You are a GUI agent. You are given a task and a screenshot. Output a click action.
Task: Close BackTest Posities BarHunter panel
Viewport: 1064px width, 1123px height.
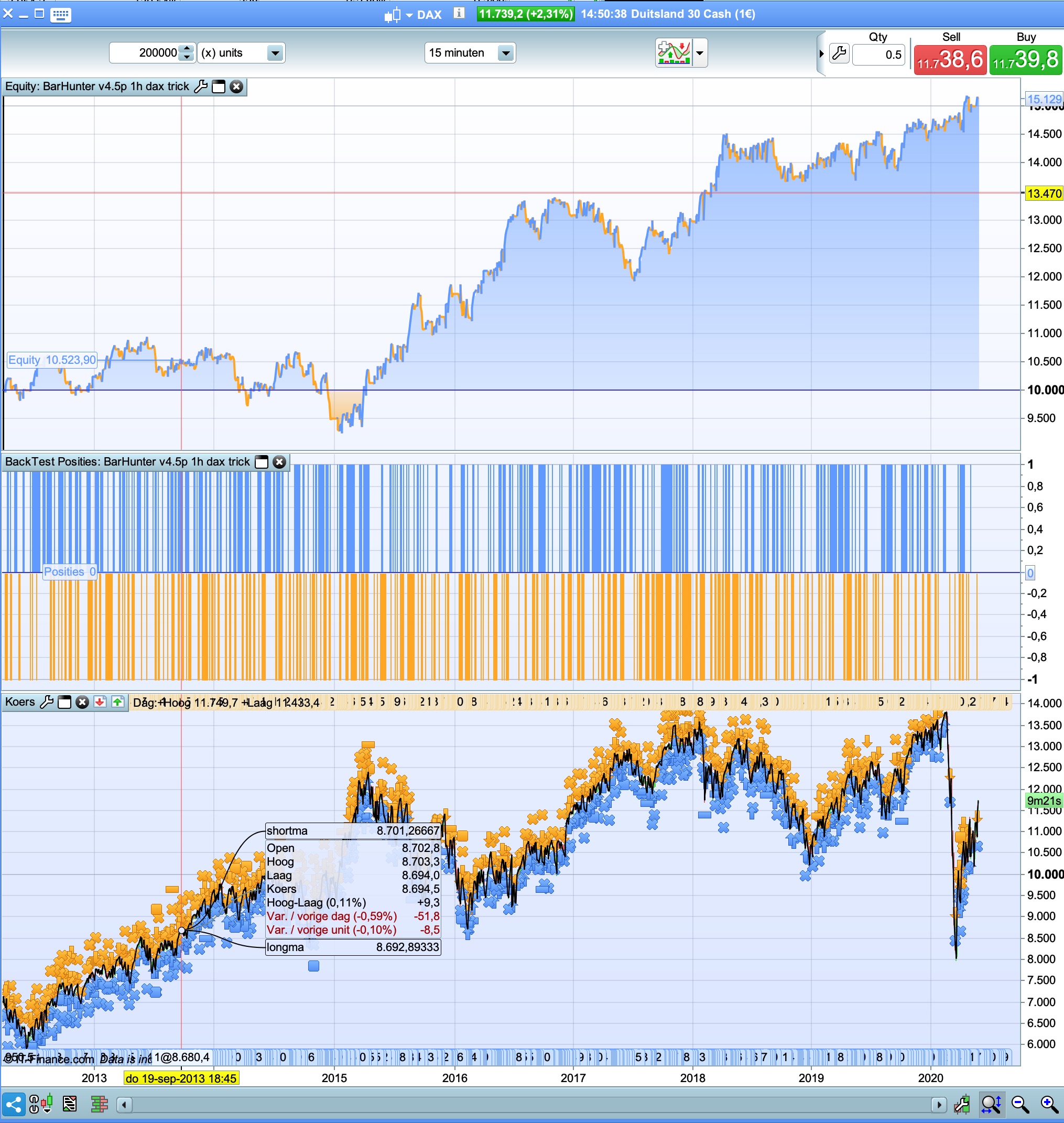tap(279, 462)
